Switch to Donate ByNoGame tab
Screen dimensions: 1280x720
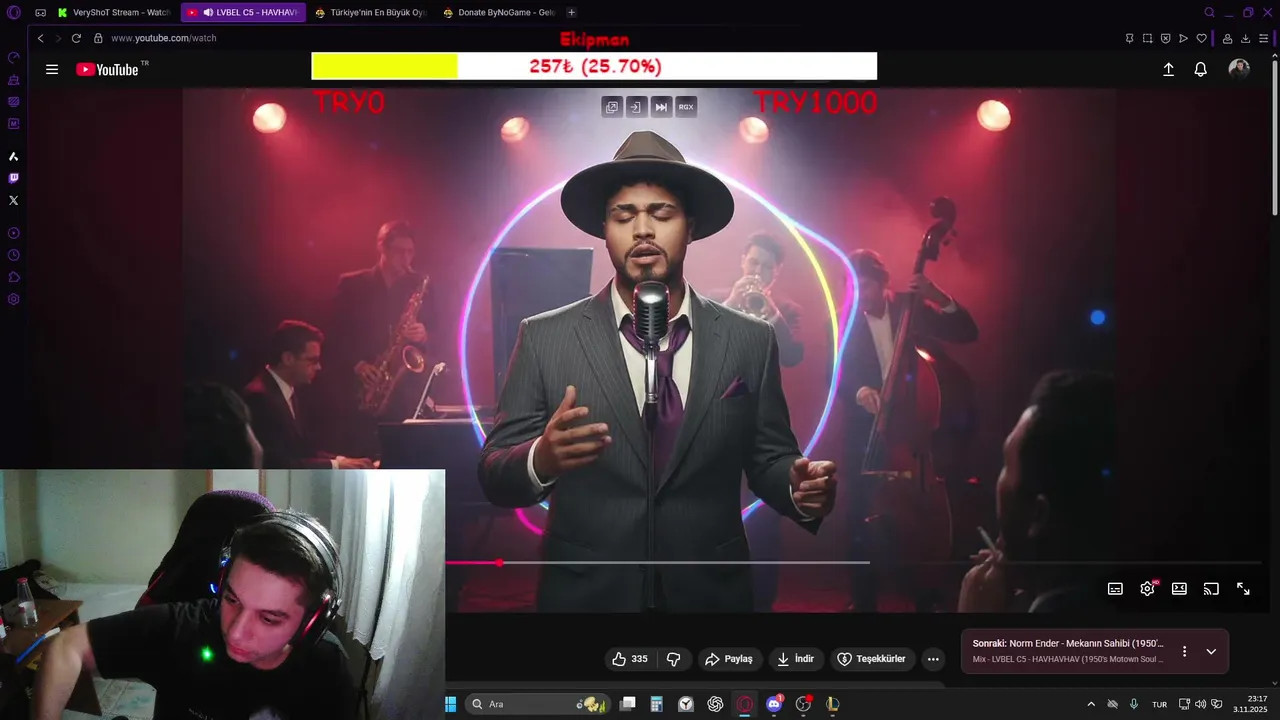(499, 12)
